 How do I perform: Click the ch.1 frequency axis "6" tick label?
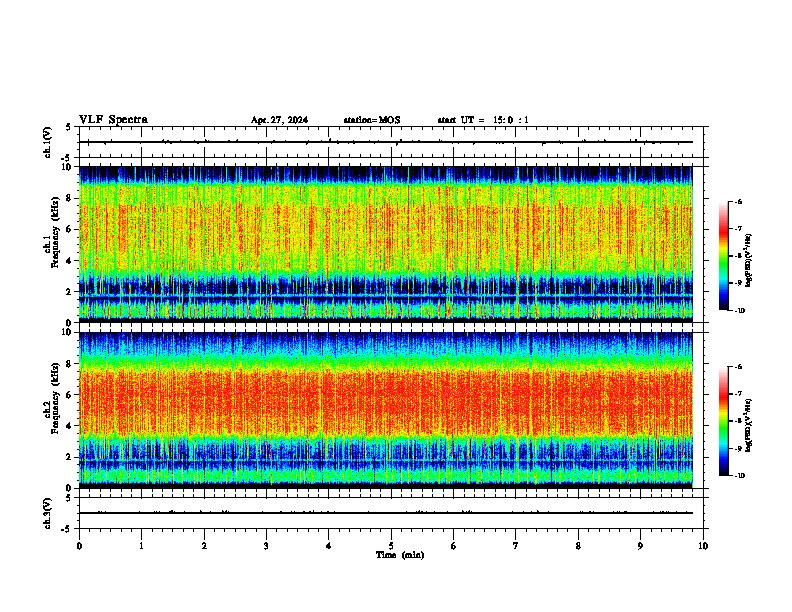(69, 229)
